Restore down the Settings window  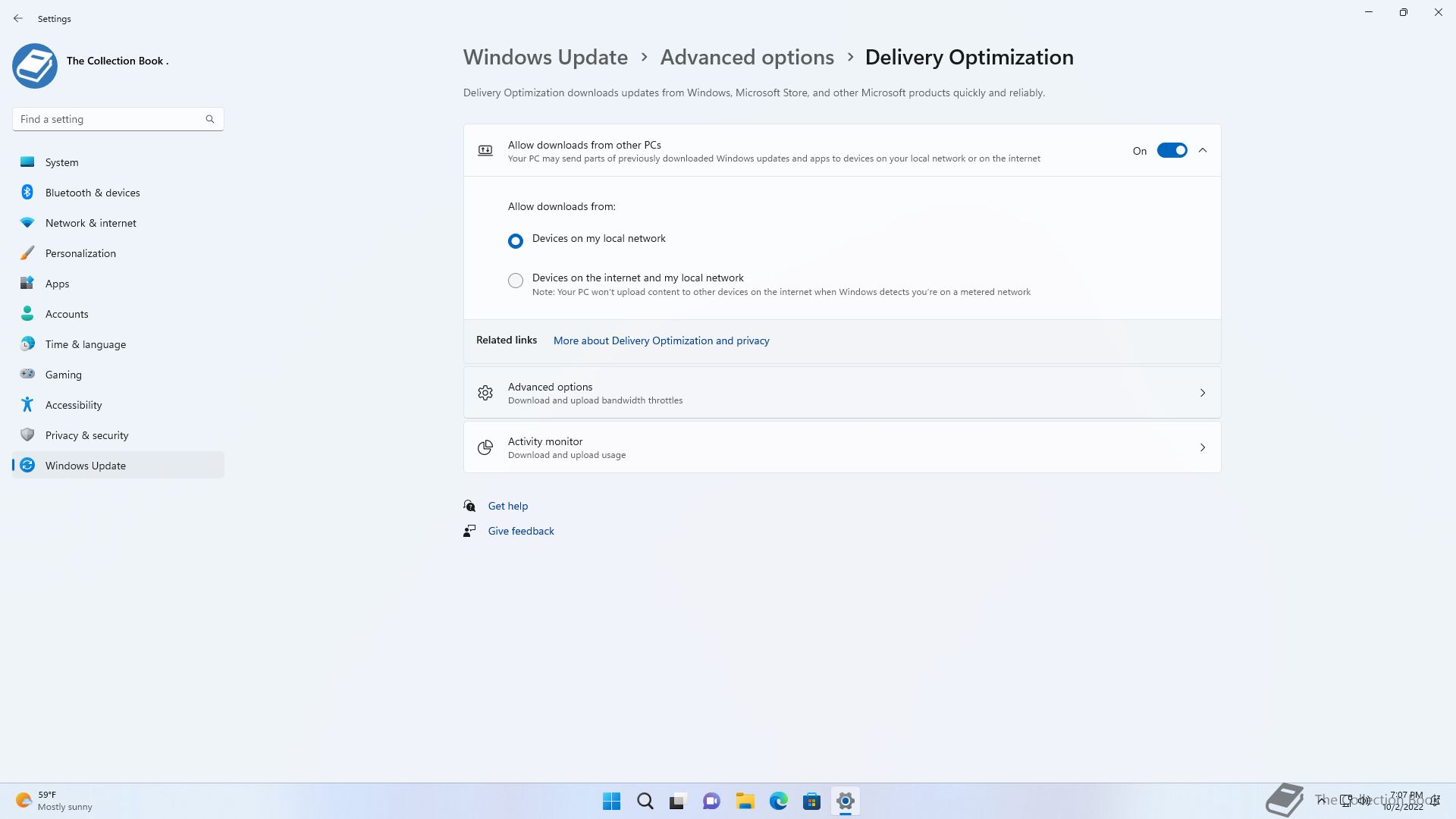pyautogui.click(x=1404, y=12)
